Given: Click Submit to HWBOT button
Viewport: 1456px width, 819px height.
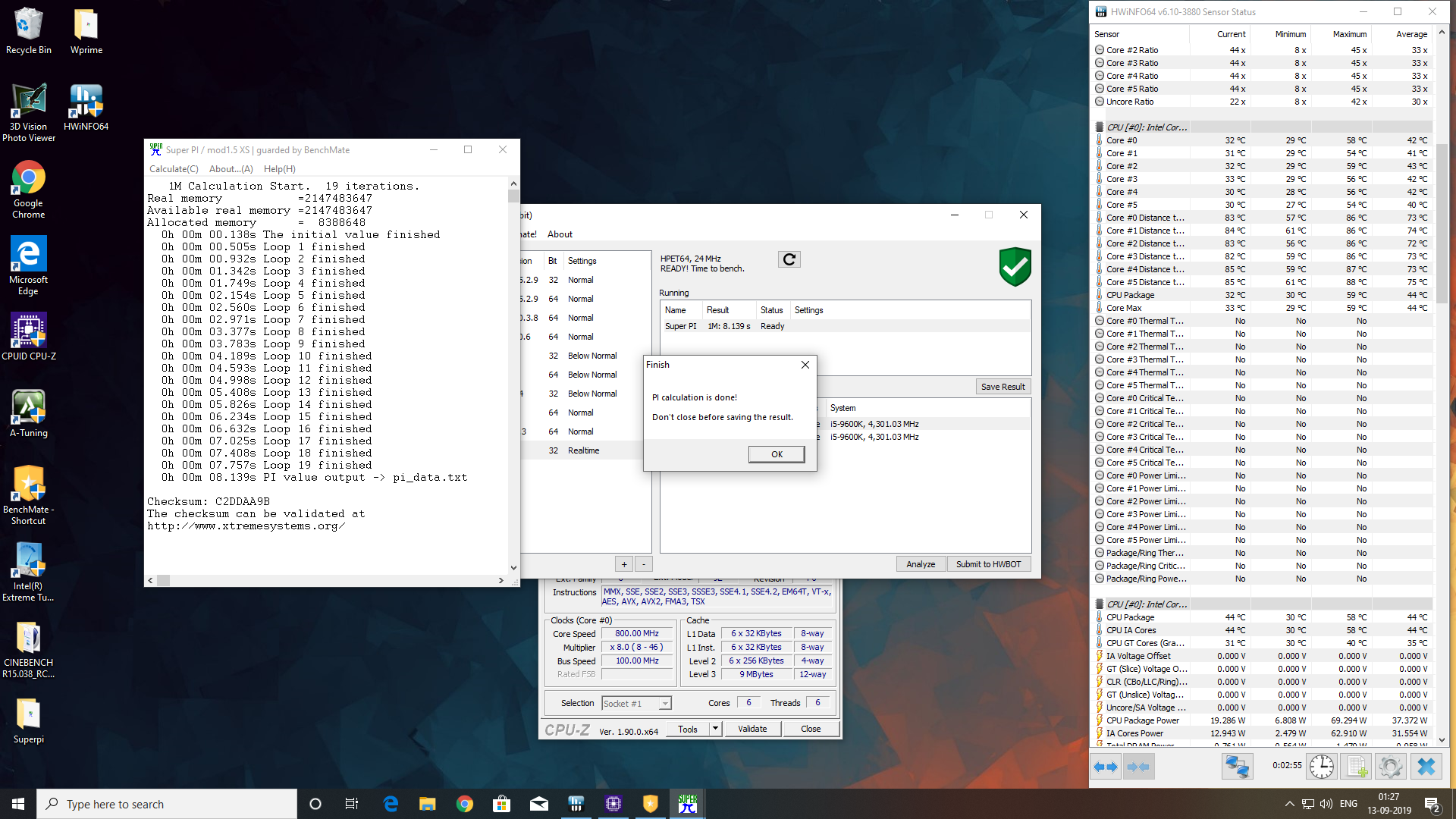Looking at the screenshot, I should (x=988, y=564).
